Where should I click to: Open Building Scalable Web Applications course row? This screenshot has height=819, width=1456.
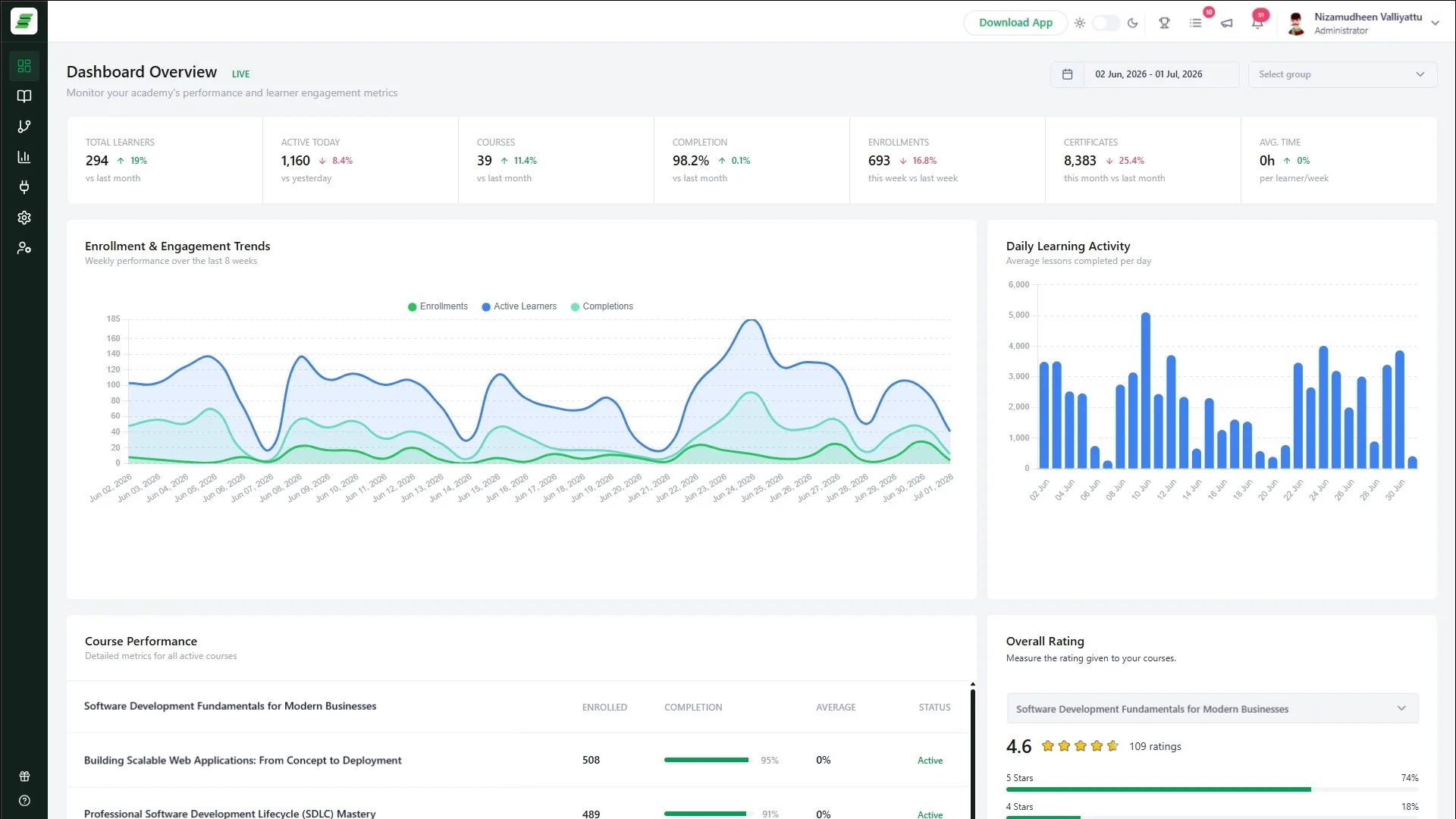[x=518, y=760]
